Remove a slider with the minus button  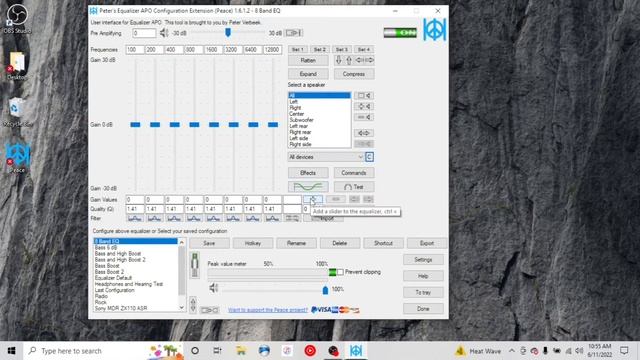(x=336, y=199)
